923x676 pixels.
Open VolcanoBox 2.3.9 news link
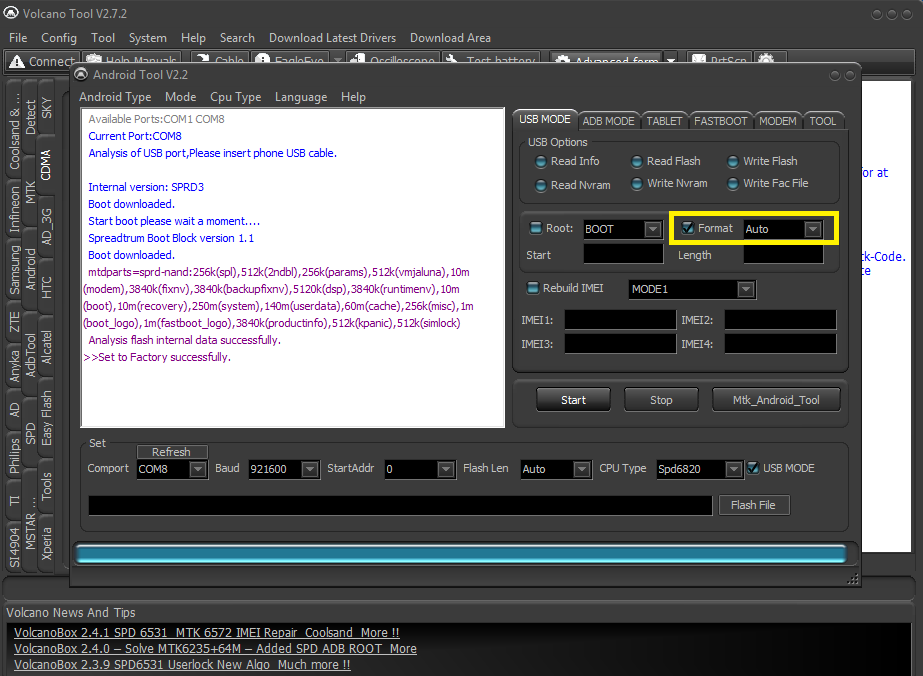182,664
